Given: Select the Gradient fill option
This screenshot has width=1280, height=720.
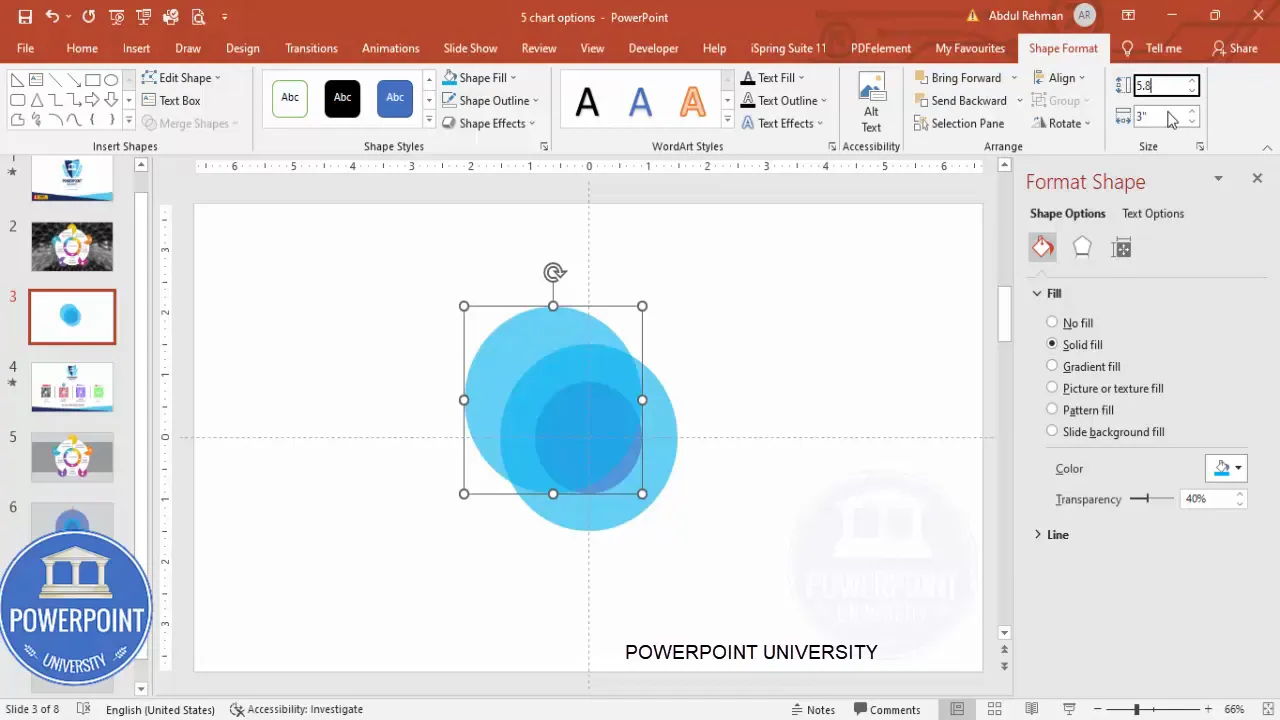Looking at the screenshot, I should coord(1083,367).
